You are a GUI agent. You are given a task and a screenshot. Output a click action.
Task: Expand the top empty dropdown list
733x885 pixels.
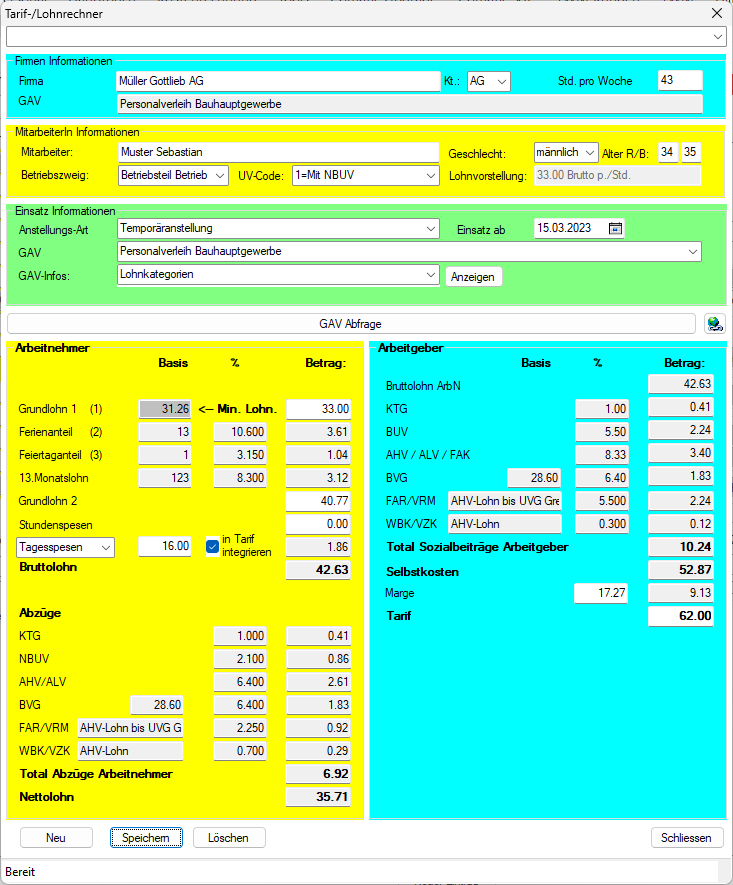point(717,37)
